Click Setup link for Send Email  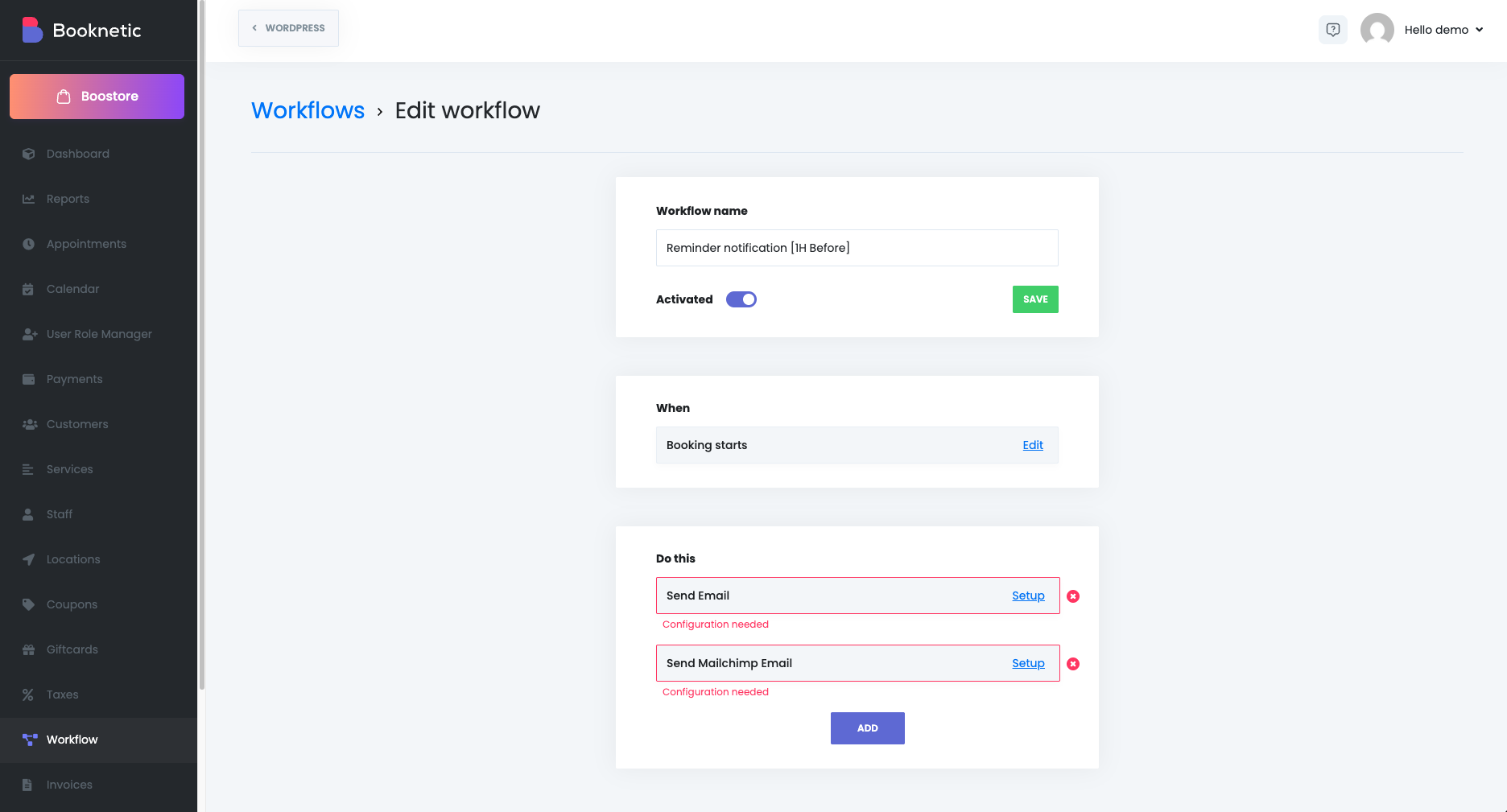pos(1028,596)
